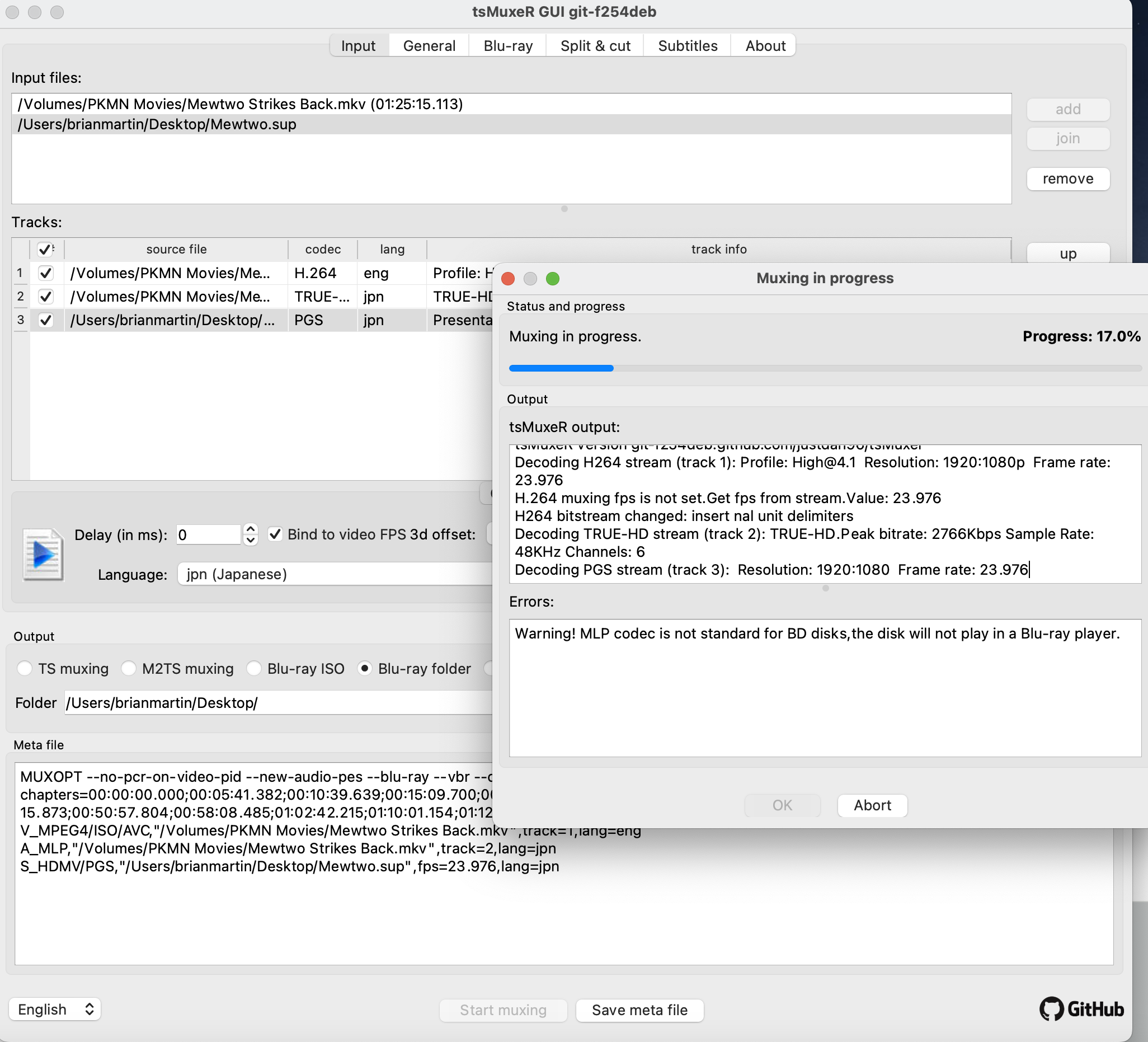Open the English interface language dropdown

coord(55,1010)
